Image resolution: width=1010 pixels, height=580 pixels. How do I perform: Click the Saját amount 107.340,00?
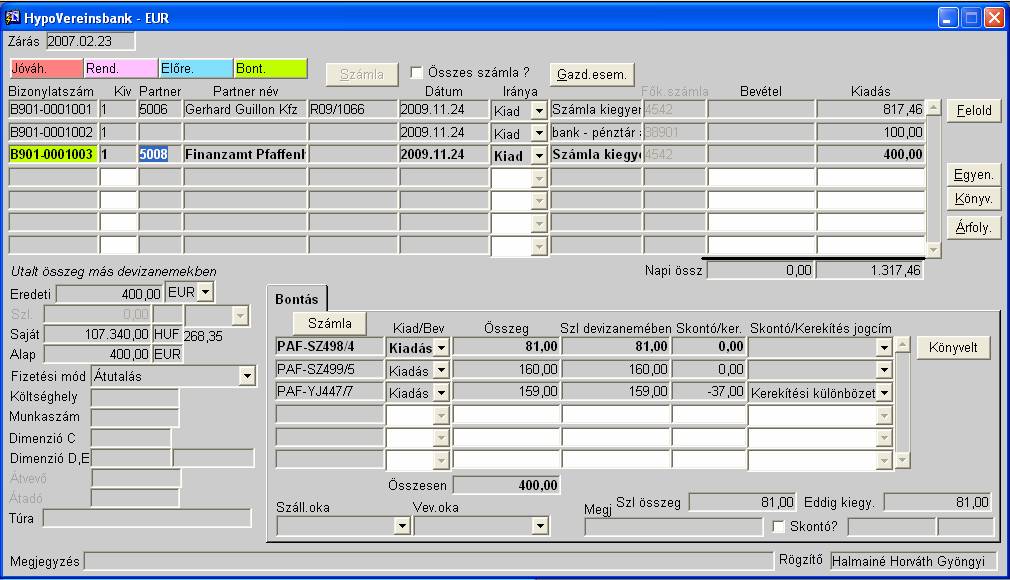tap(97, 334)
